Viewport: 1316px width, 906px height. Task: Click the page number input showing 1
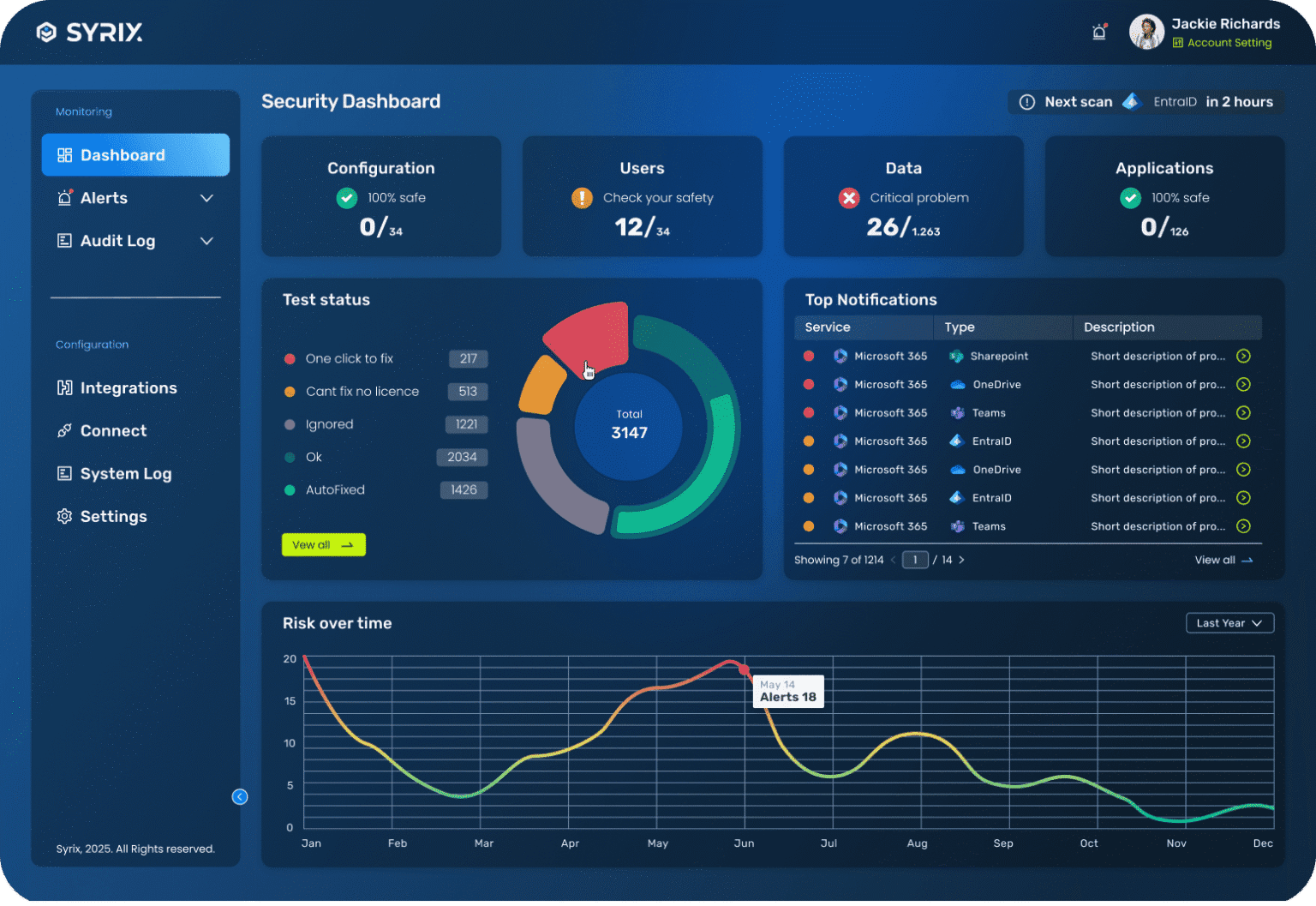pyautogui.click(x=915, y=560)
